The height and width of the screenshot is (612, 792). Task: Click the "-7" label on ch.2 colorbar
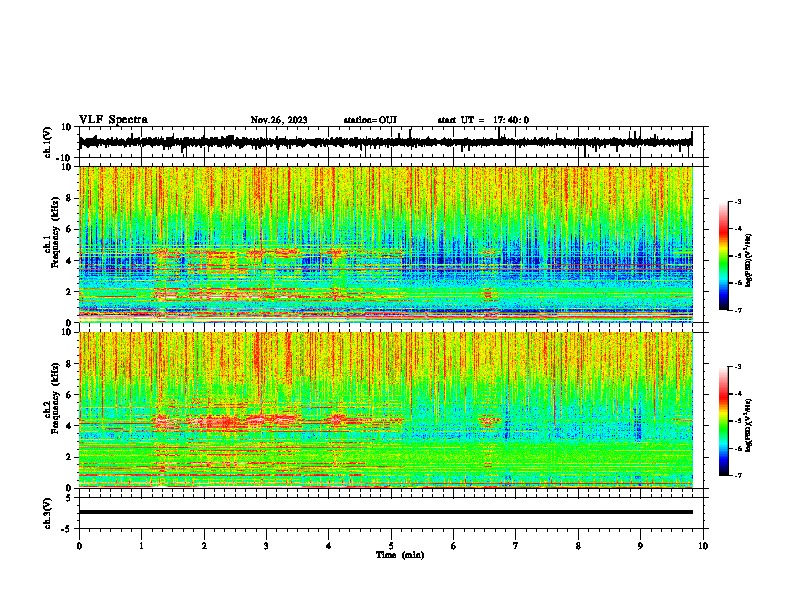click(x=737, y=476)
